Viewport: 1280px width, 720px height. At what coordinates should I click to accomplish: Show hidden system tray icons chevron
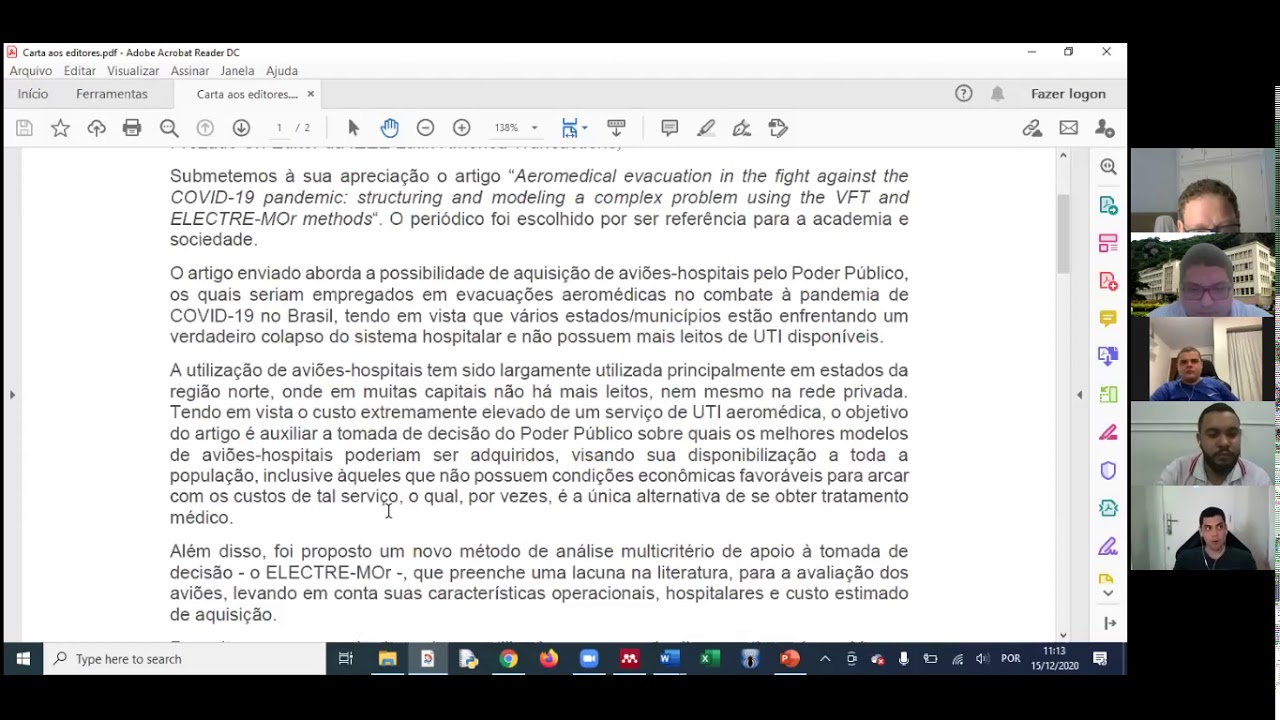825,659
